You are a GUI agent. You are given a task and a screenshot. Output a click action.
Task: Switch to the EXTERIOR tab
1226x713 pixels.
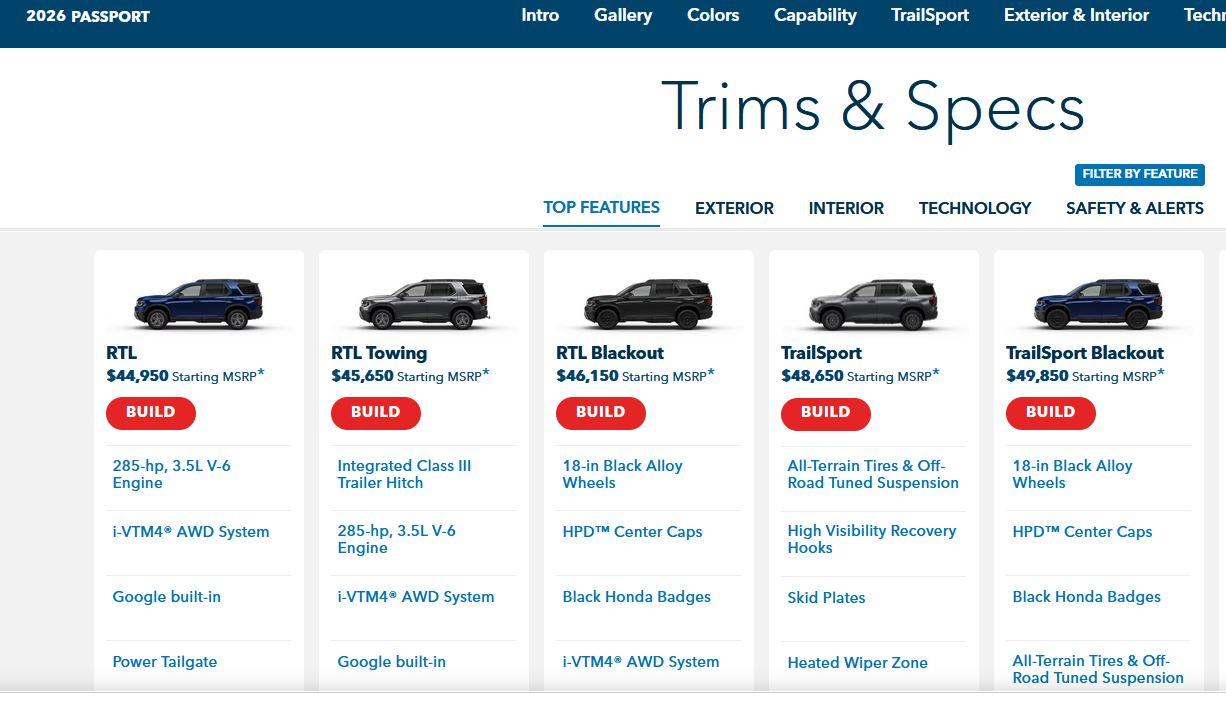pos(734,208)
